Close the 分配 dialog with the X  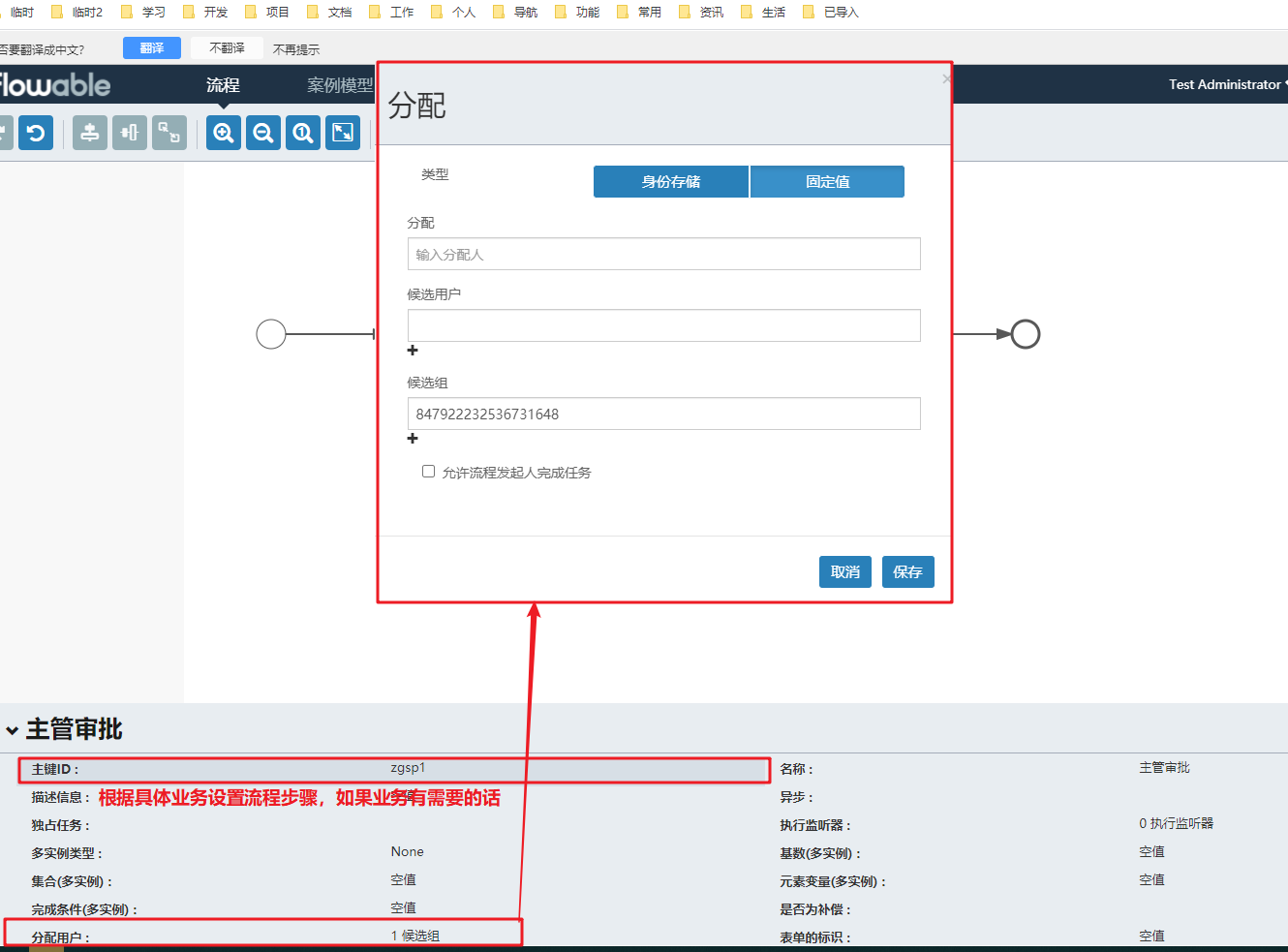[946, 79]
